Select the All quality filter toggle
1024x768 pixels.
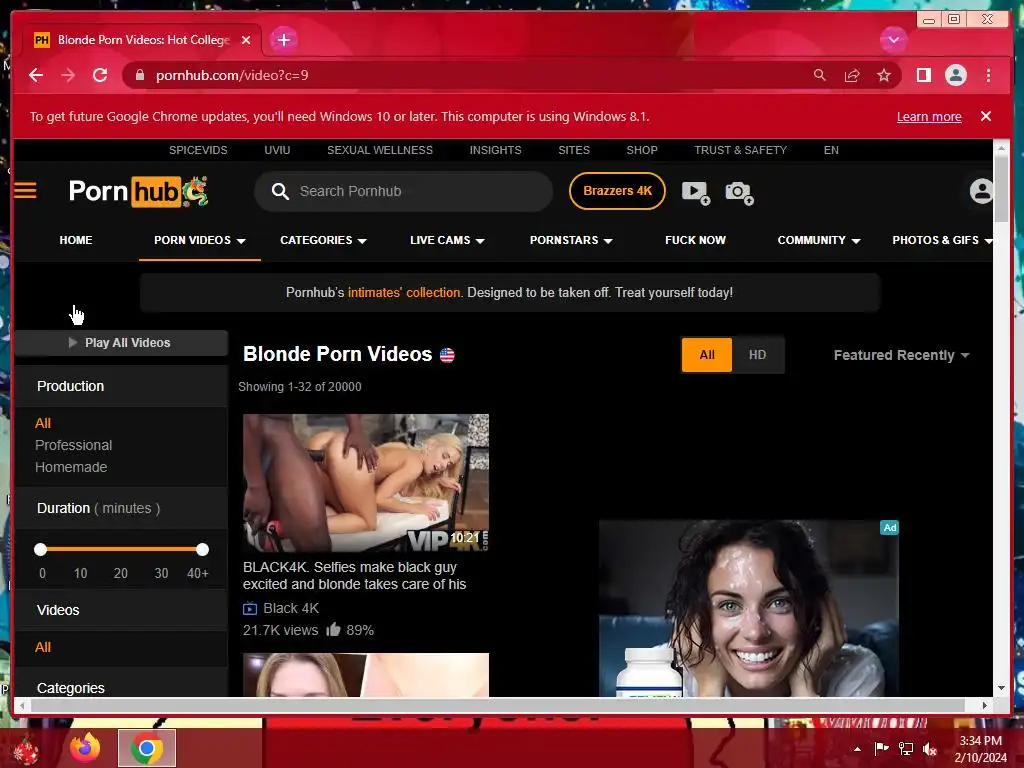tap(707, 355)
